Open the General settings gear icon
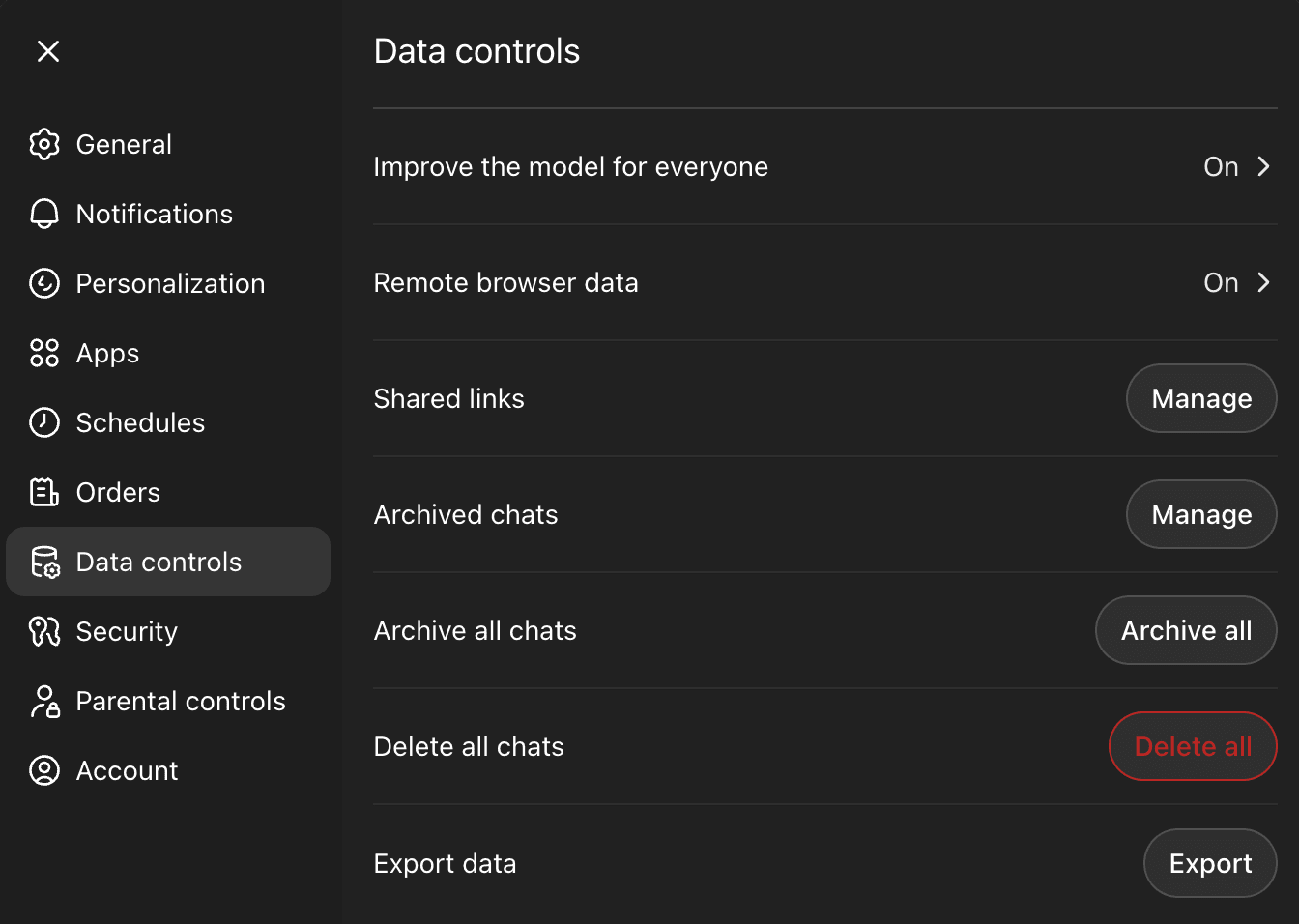 (44, 144)
